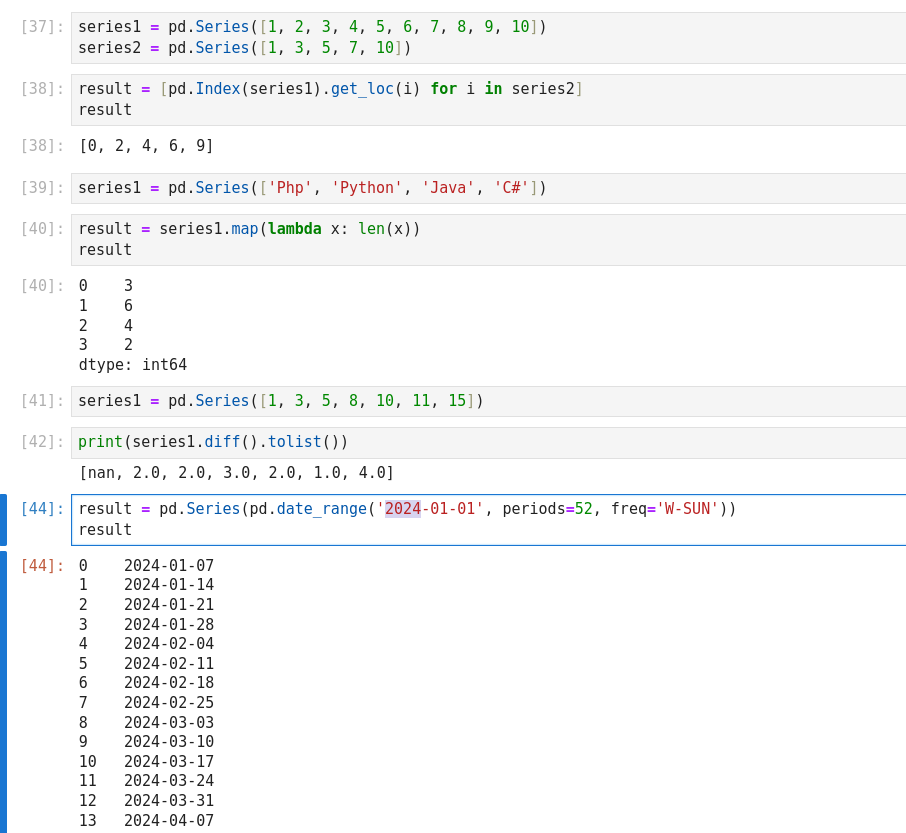Click the 'W-SUN' string in cell 44

point(687,509)
